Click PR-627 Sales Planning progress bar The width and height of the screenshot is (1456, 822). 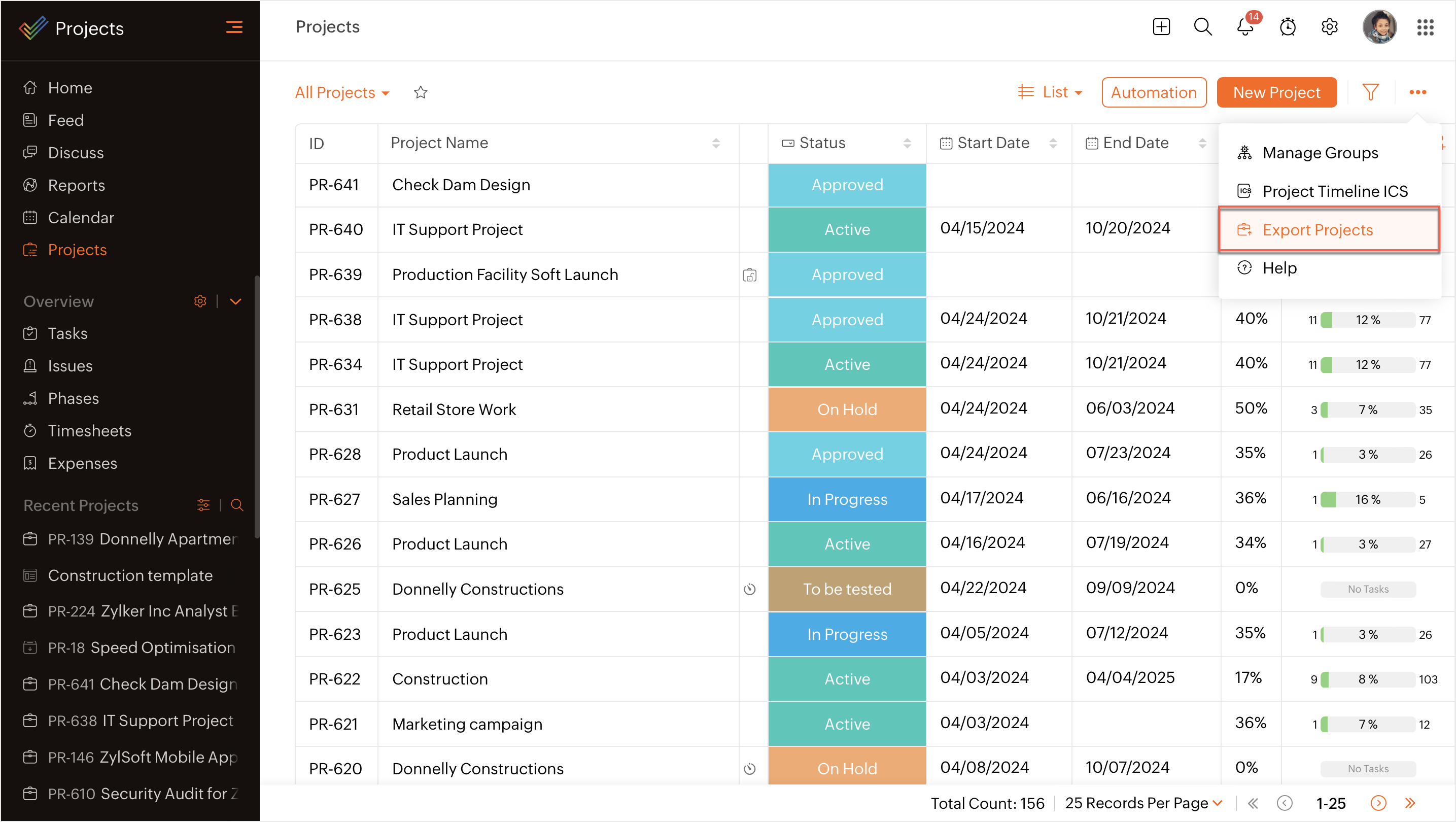[x=1367, y=500]
